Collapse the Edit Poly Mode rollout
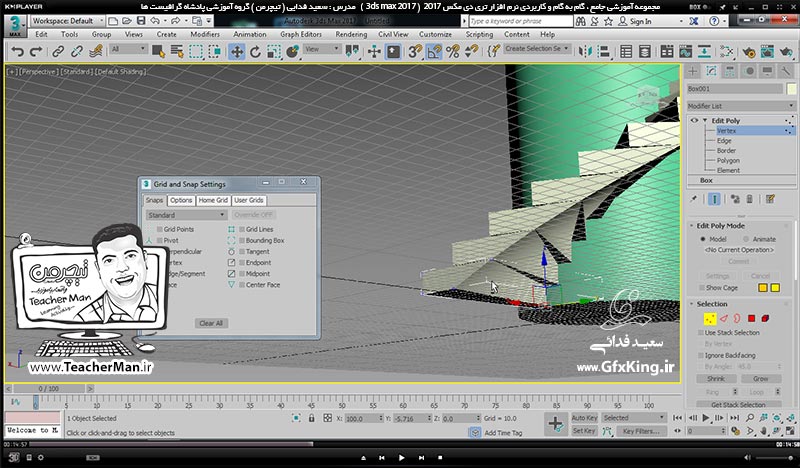The width and height of the screenshot is (800, 468). pos(692,226)
